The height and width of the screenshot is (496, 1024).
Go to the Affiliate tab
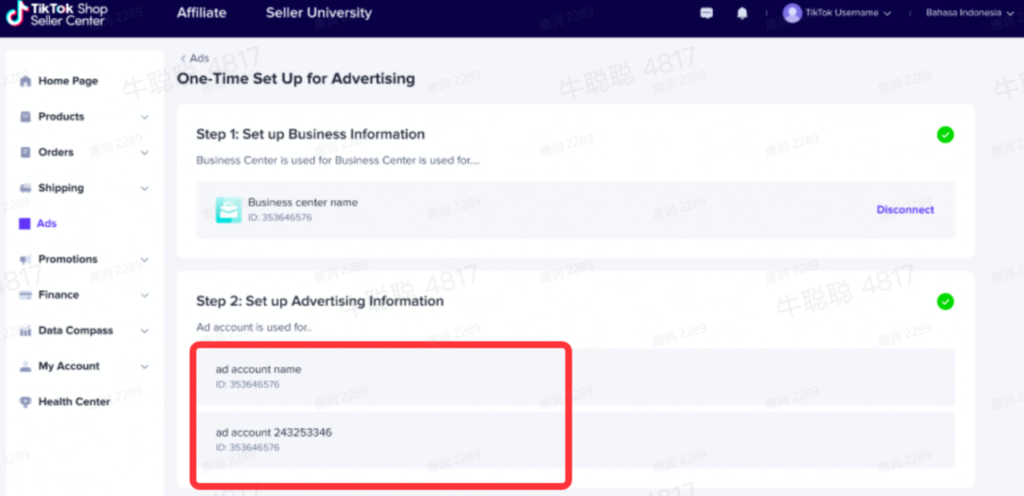201,13
